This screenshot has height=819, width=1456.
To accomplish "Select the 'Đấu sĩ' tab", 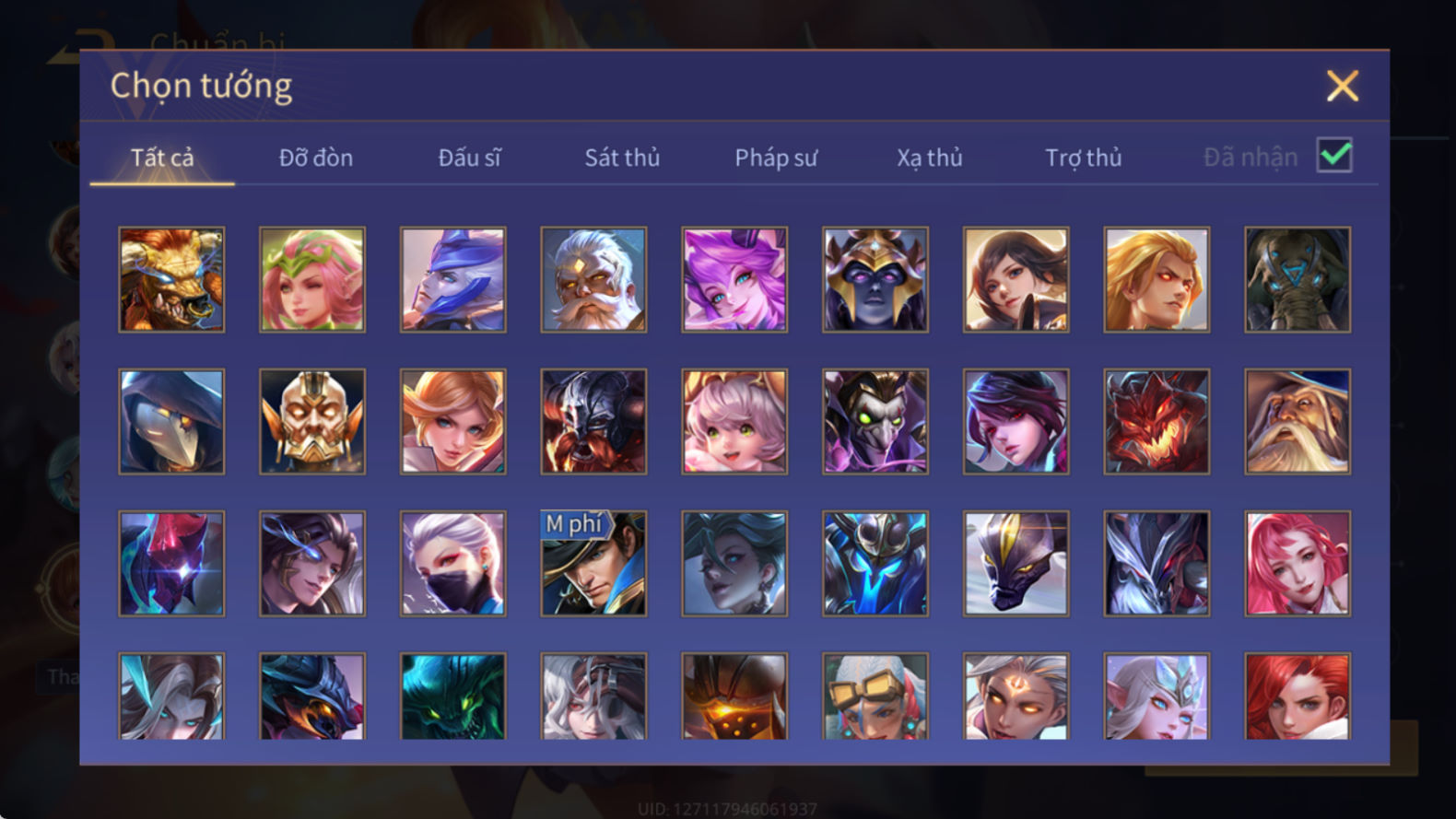I will pos(469,158).
